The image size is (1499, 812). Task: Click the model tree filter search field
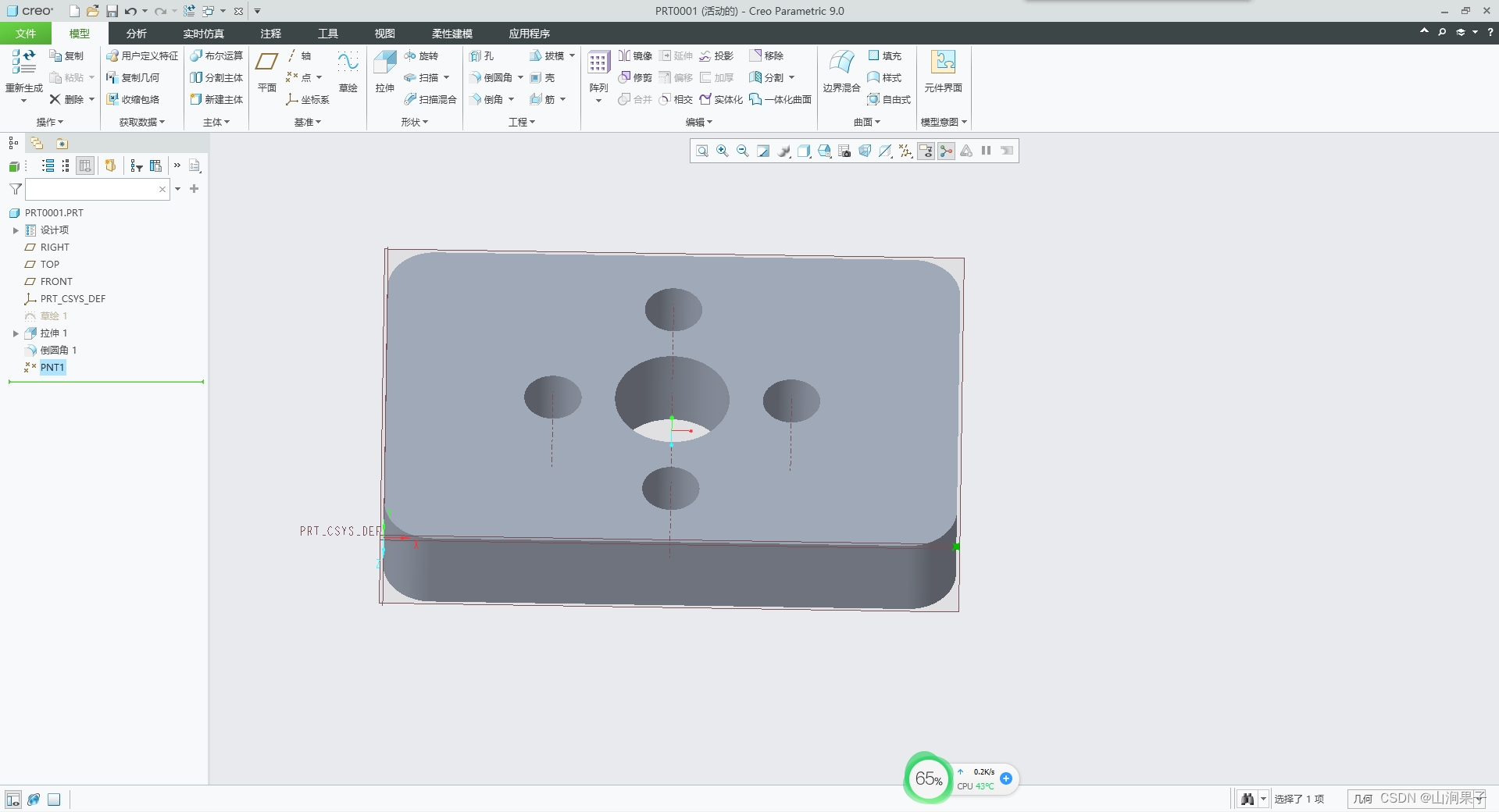click(x=92, y=190)
